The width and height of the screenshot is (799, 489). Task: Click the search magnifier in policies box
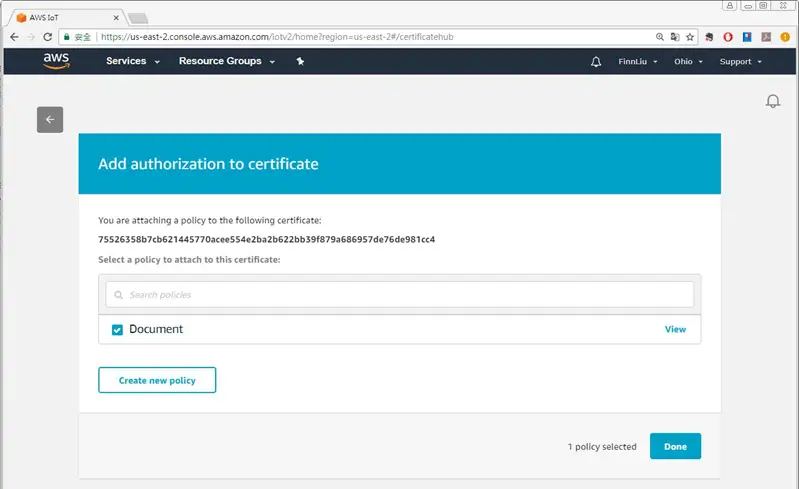[118, 295]
